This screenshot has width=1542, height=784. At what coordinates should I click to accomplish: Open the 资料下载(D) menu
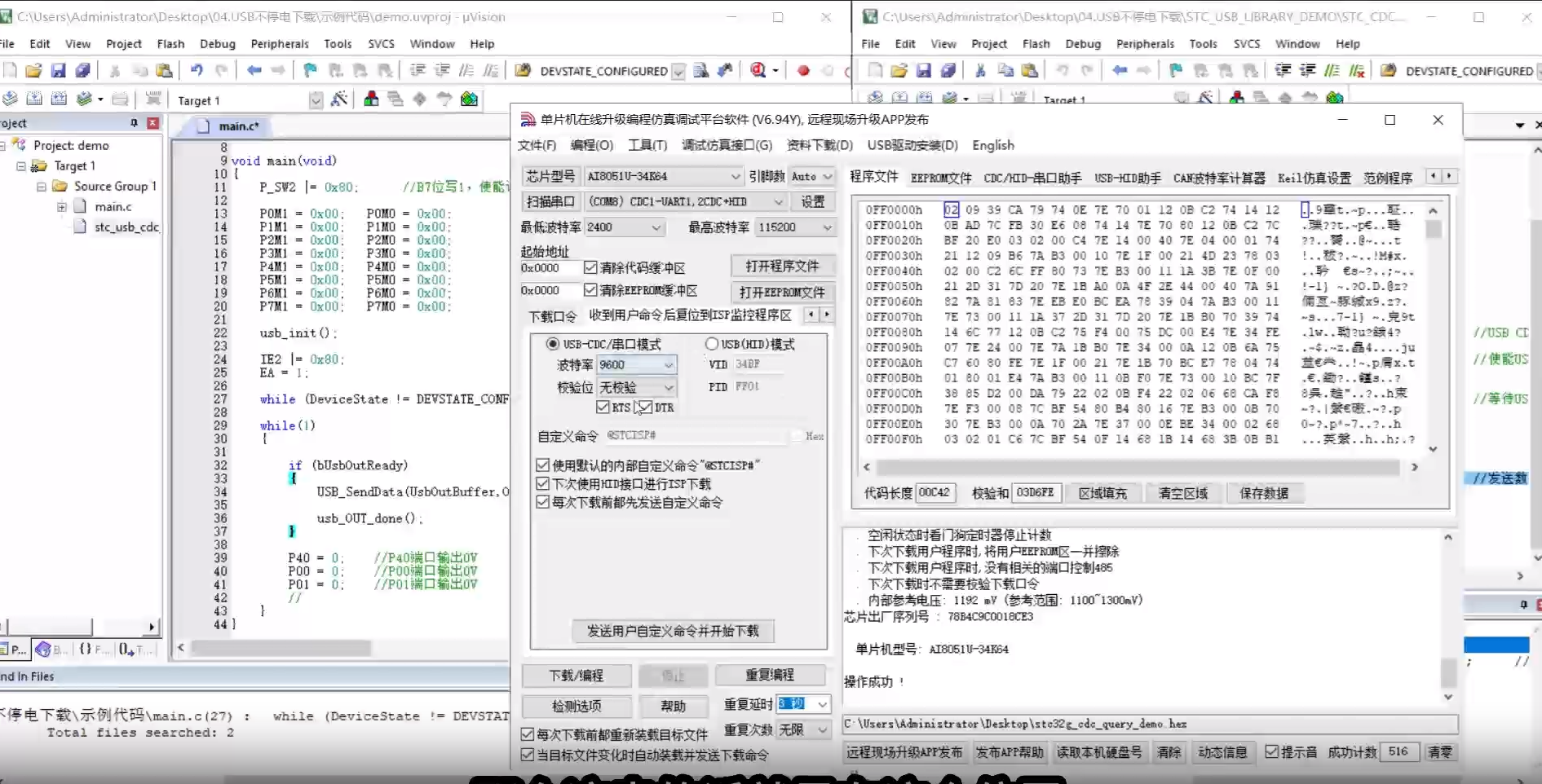819,145
